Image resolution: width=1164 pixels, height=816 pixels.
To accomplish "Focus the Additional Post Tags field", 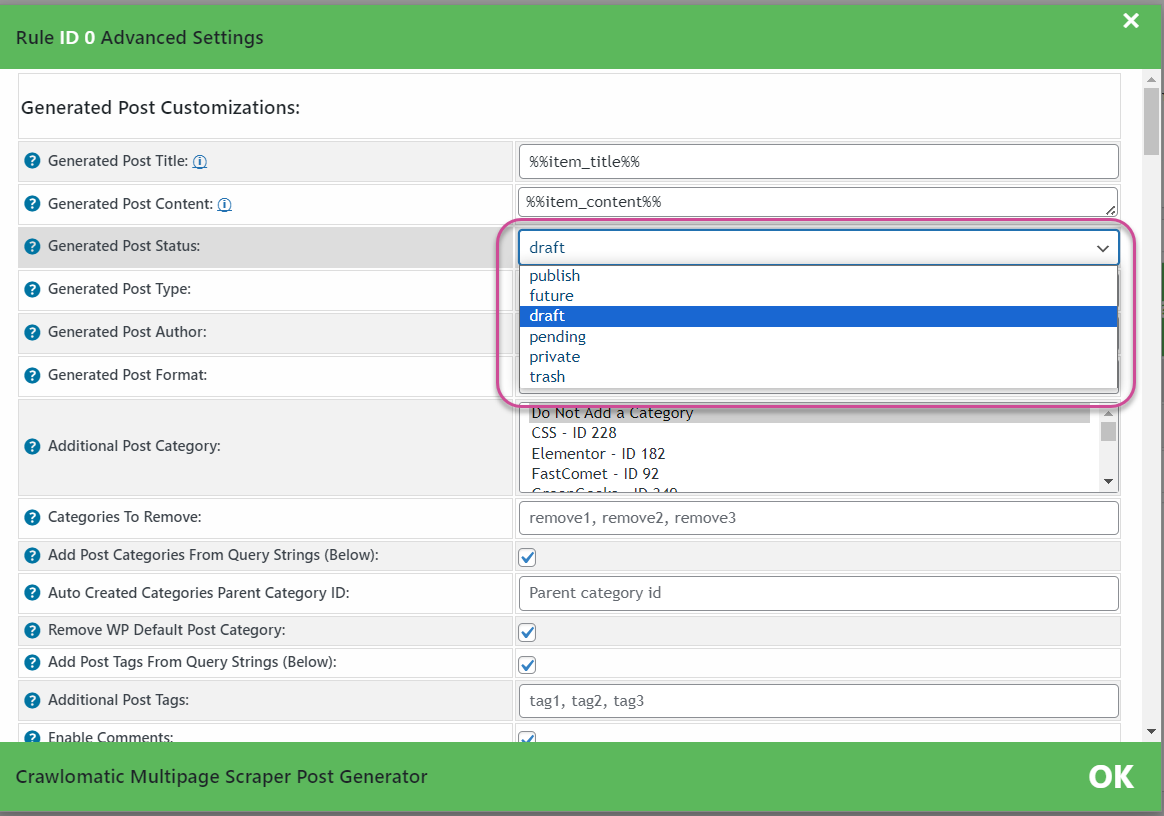I will point(818,701).
